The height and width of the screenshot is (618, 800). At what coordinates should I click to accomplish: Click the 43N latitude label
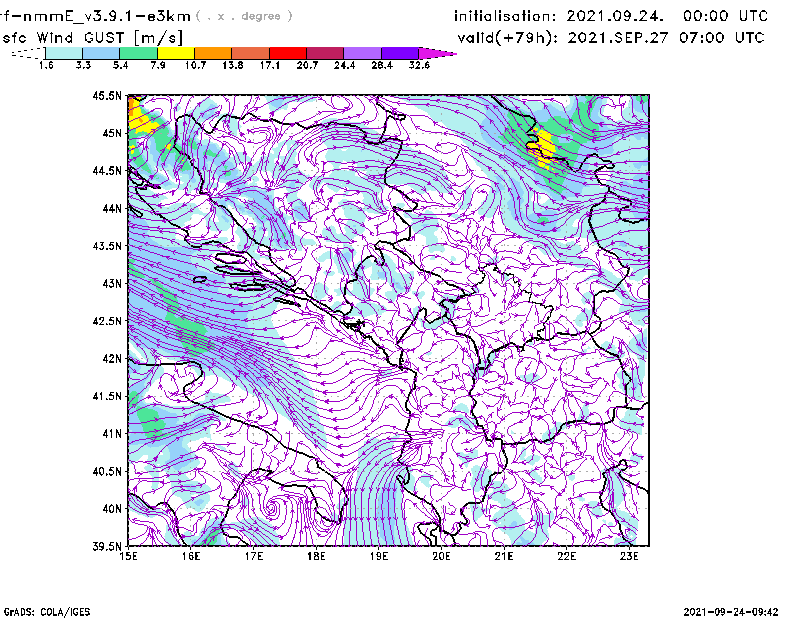(x=112, y=283)
